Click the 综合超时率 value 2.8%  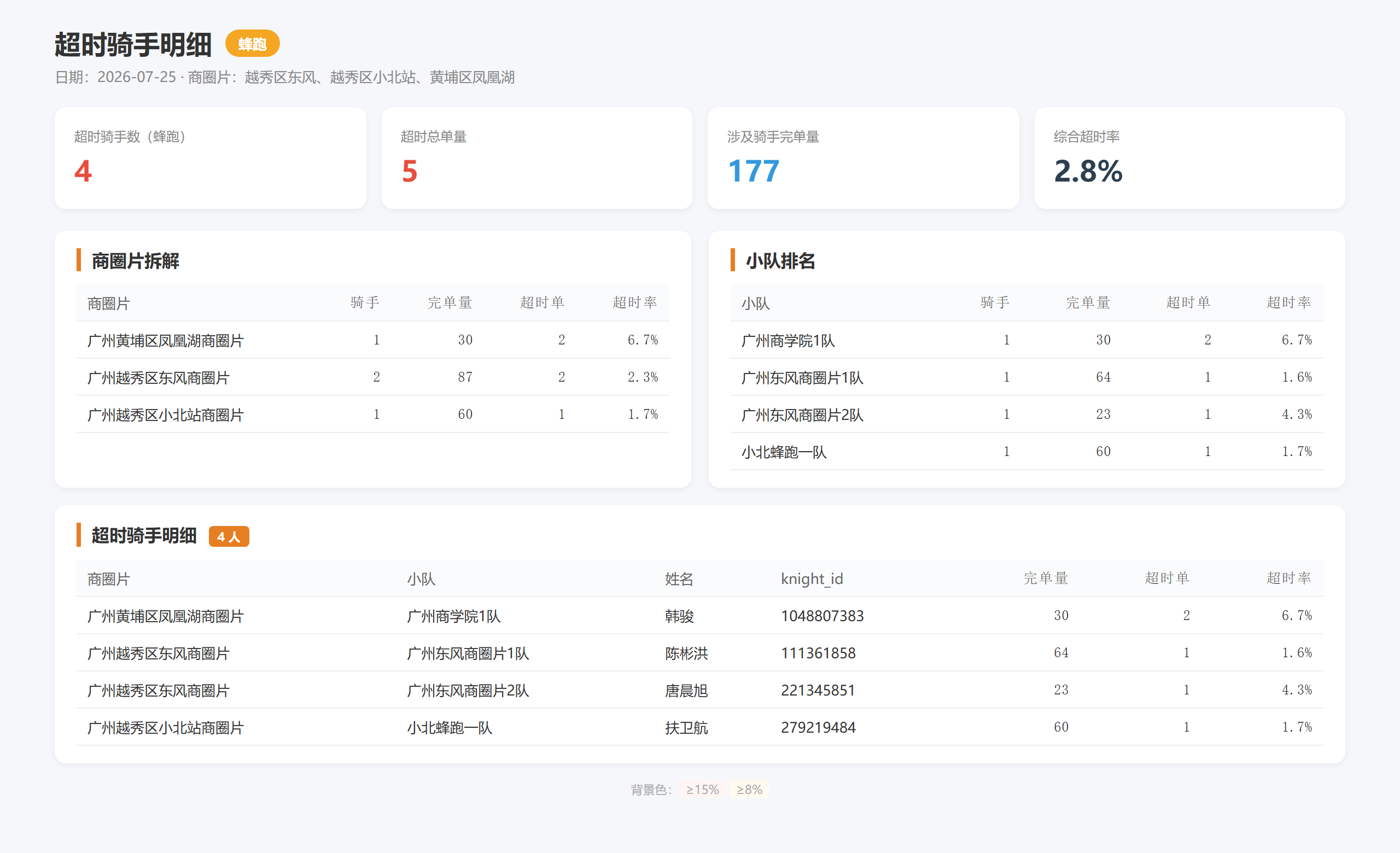click(x=1088, y=171)
